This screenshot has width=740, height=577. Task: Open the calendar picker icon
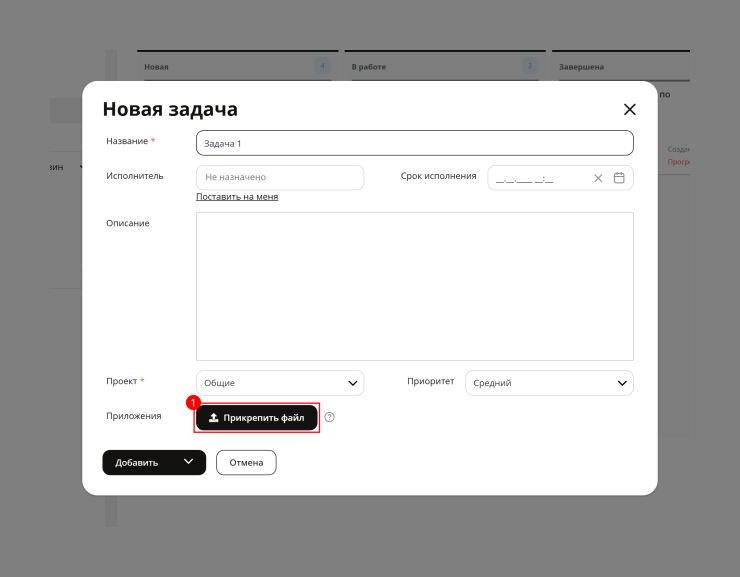[619, 178]
